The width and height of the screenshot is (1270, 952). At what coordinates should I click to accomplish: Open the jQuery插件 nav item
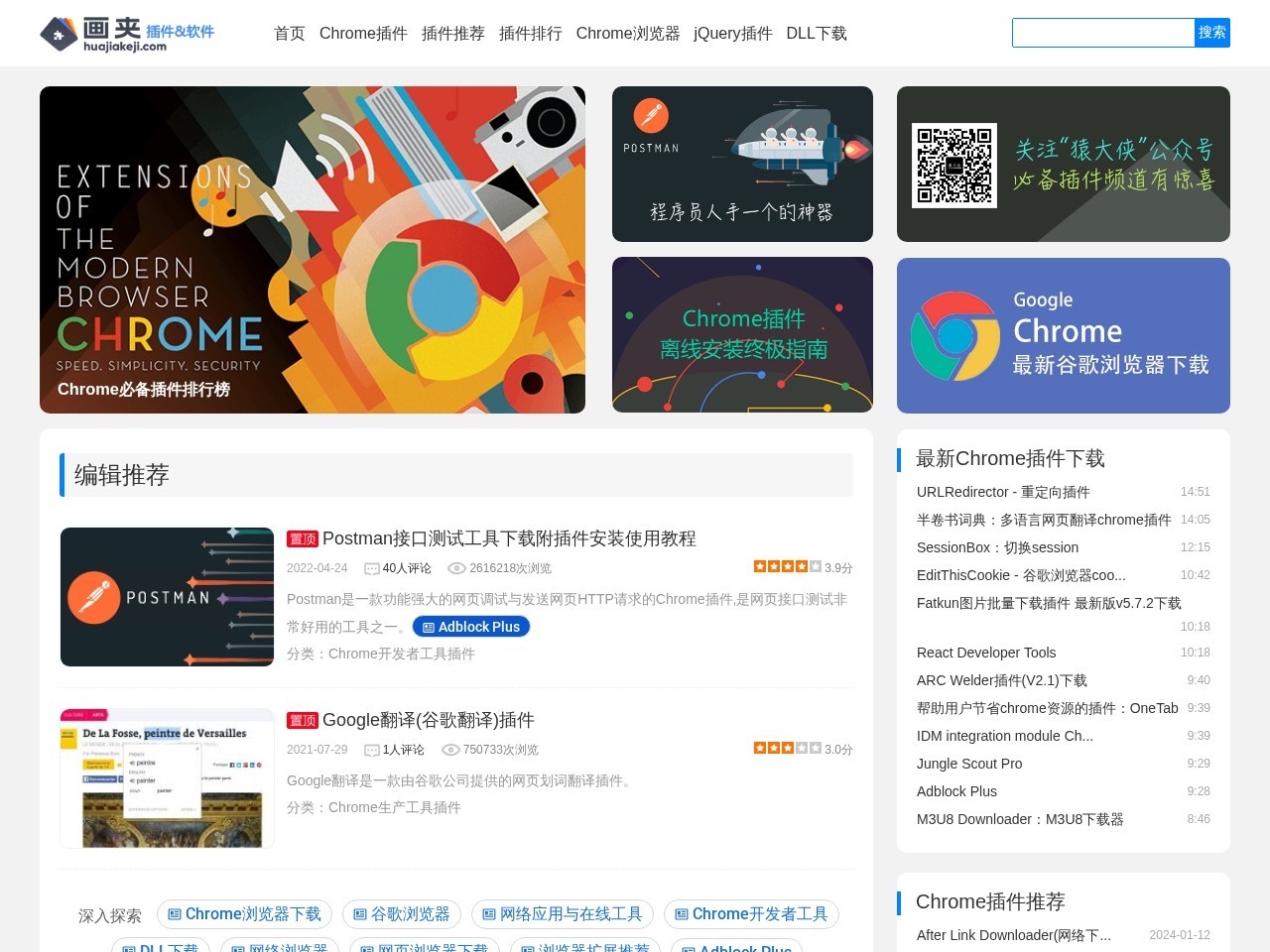(733, 34)
